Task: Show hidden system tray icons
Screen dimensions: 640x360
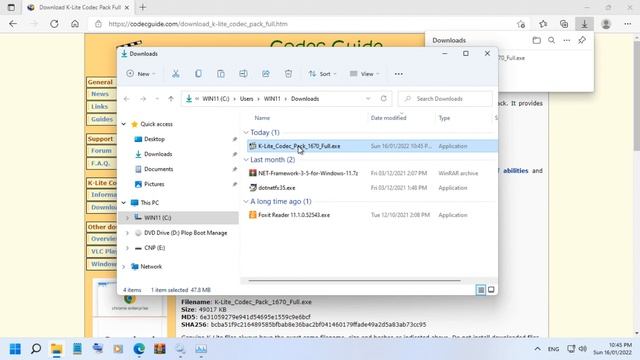Action: 538,349
